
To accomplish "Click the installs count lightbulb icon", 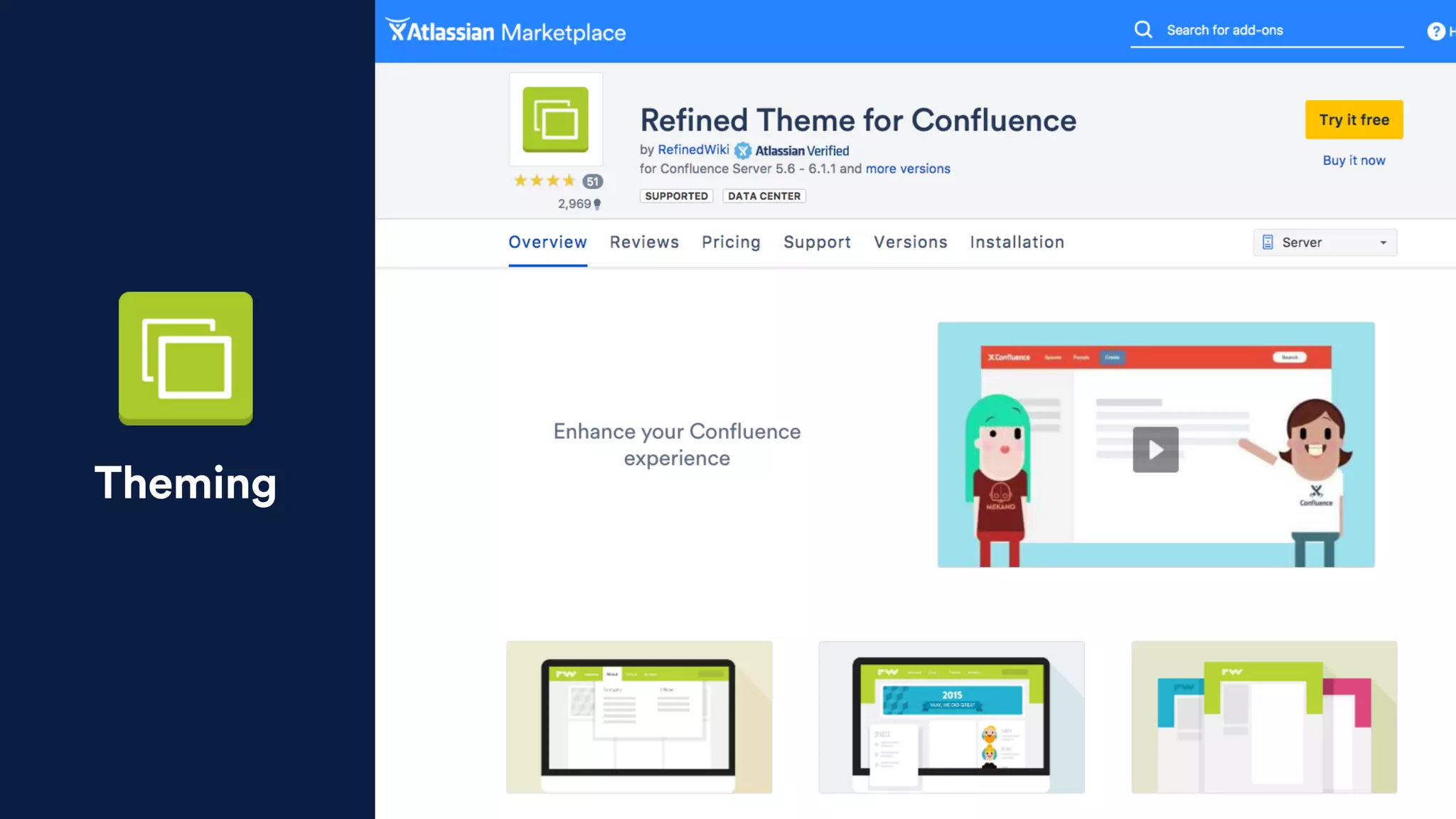I will tap(597, 204).
